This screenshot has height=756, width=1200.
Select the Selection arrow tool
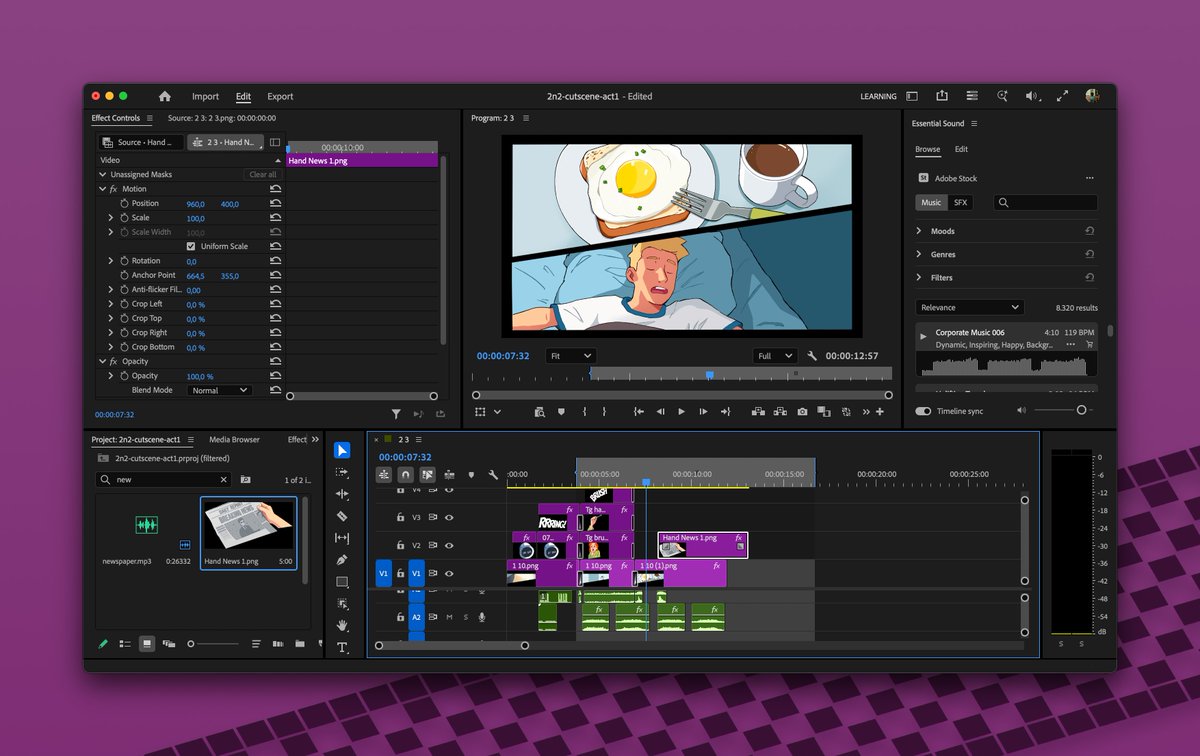[x=342, y=450]
